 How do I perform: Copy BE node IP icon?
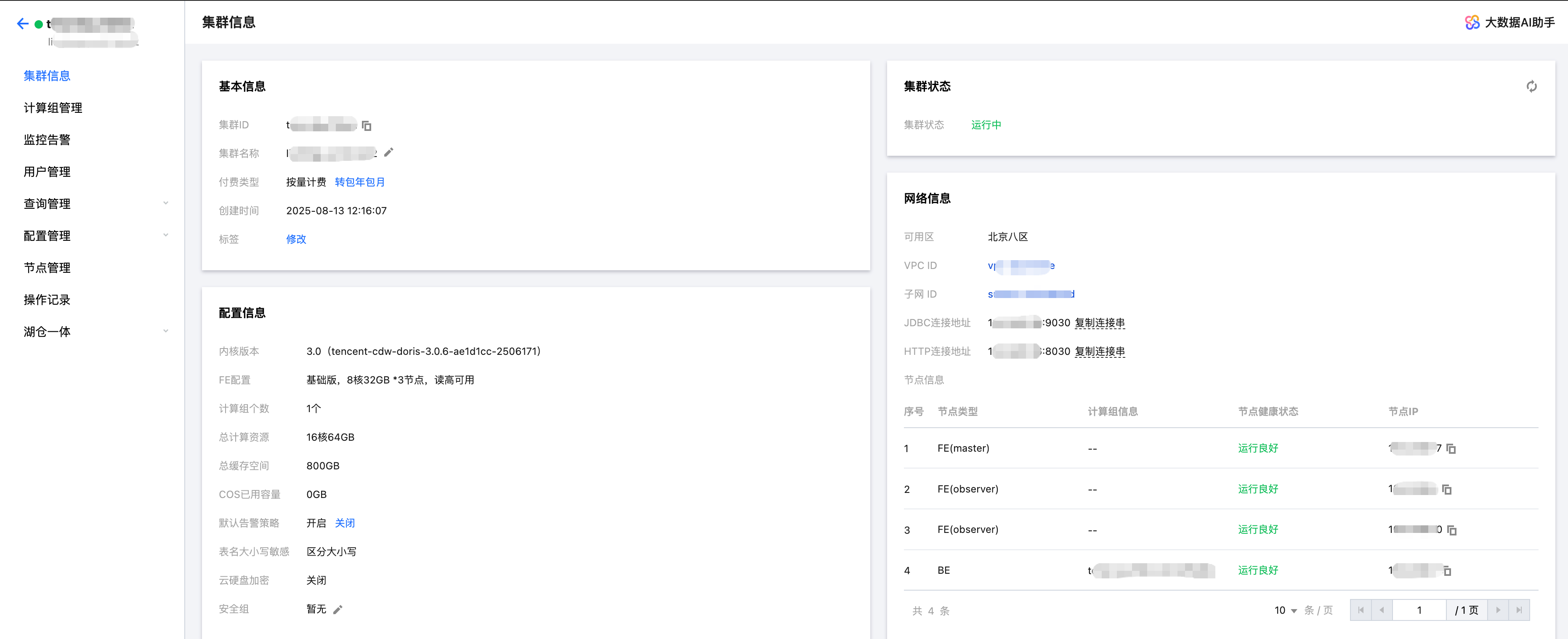(1448, 571)
